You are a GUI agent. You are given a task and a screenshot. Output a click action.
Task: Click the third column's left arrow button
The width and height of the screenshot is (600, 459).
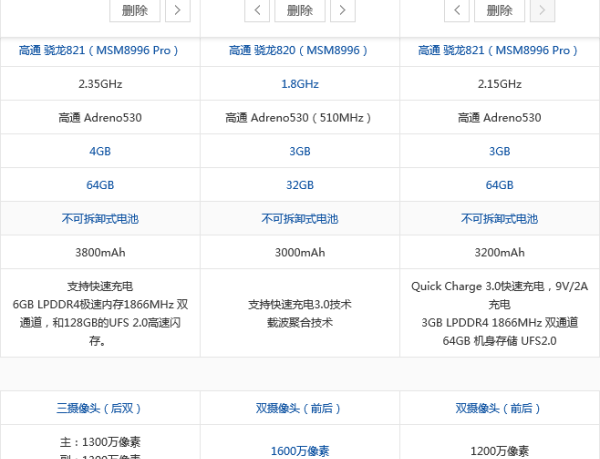tap(457, 10)
